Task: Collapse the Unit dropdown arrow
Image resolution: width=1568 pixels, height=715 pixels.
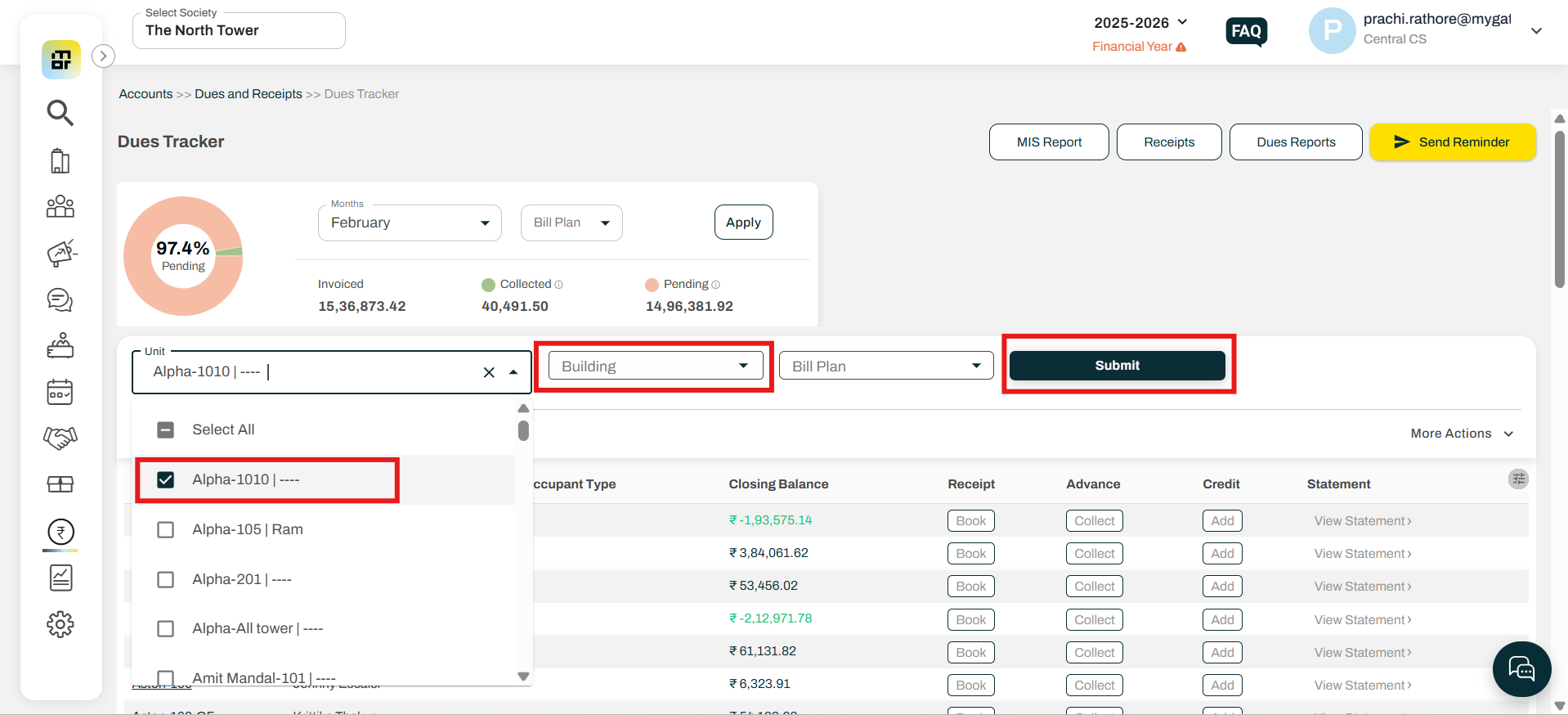Action: (513, 372)
